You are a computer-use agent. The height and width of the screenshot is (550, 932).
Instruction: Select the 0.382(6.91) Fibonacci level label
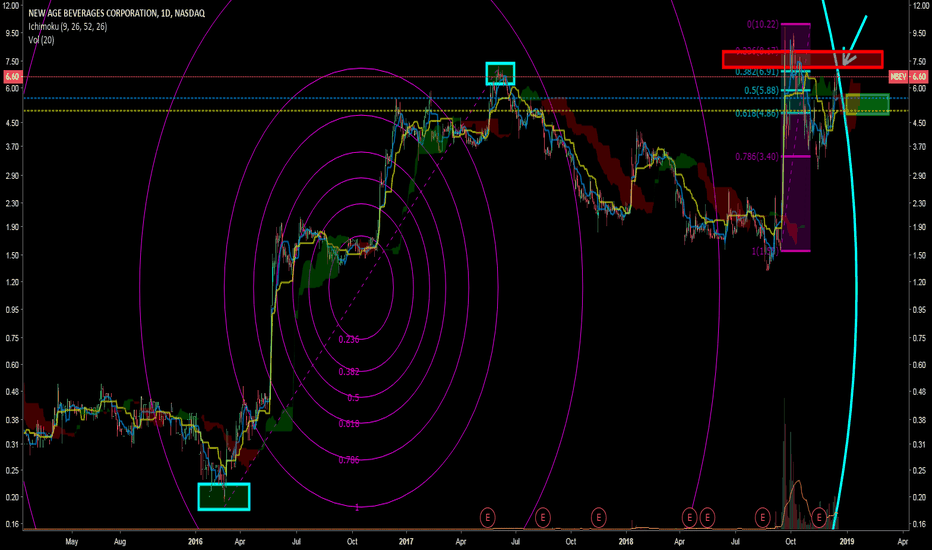[x=757, y=72]
